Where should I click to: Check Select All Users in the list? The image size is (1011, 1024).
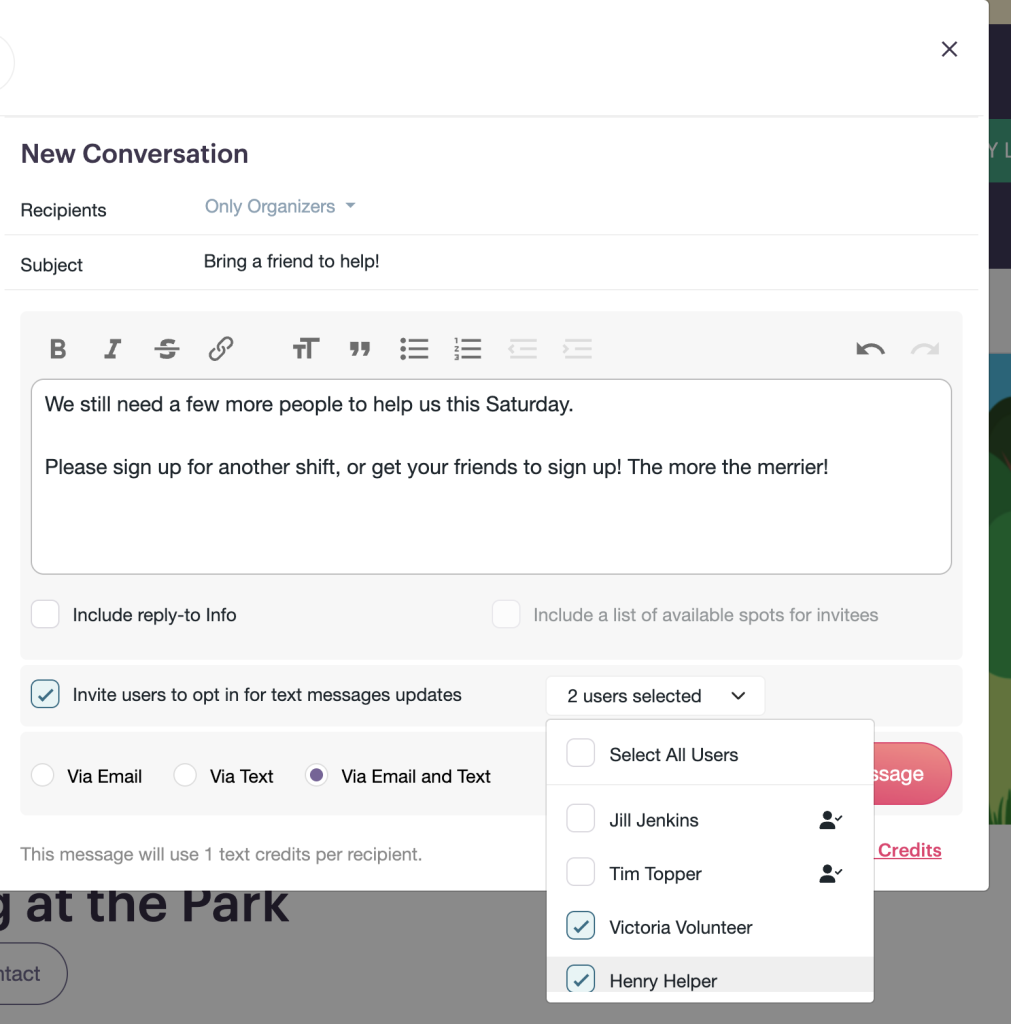click(x=581, y=754)
